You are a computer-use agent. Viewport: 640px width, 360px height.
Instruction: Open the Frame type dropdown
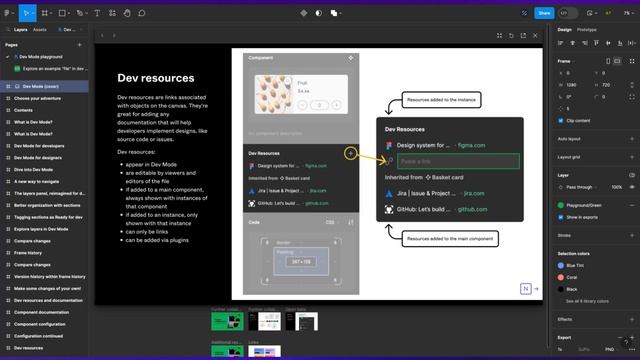click(566, 61)
